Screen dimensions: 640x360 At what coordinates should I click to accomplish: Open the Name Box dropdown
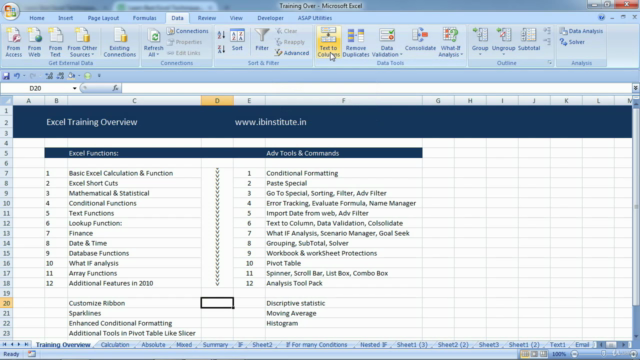tap(75, 88)
